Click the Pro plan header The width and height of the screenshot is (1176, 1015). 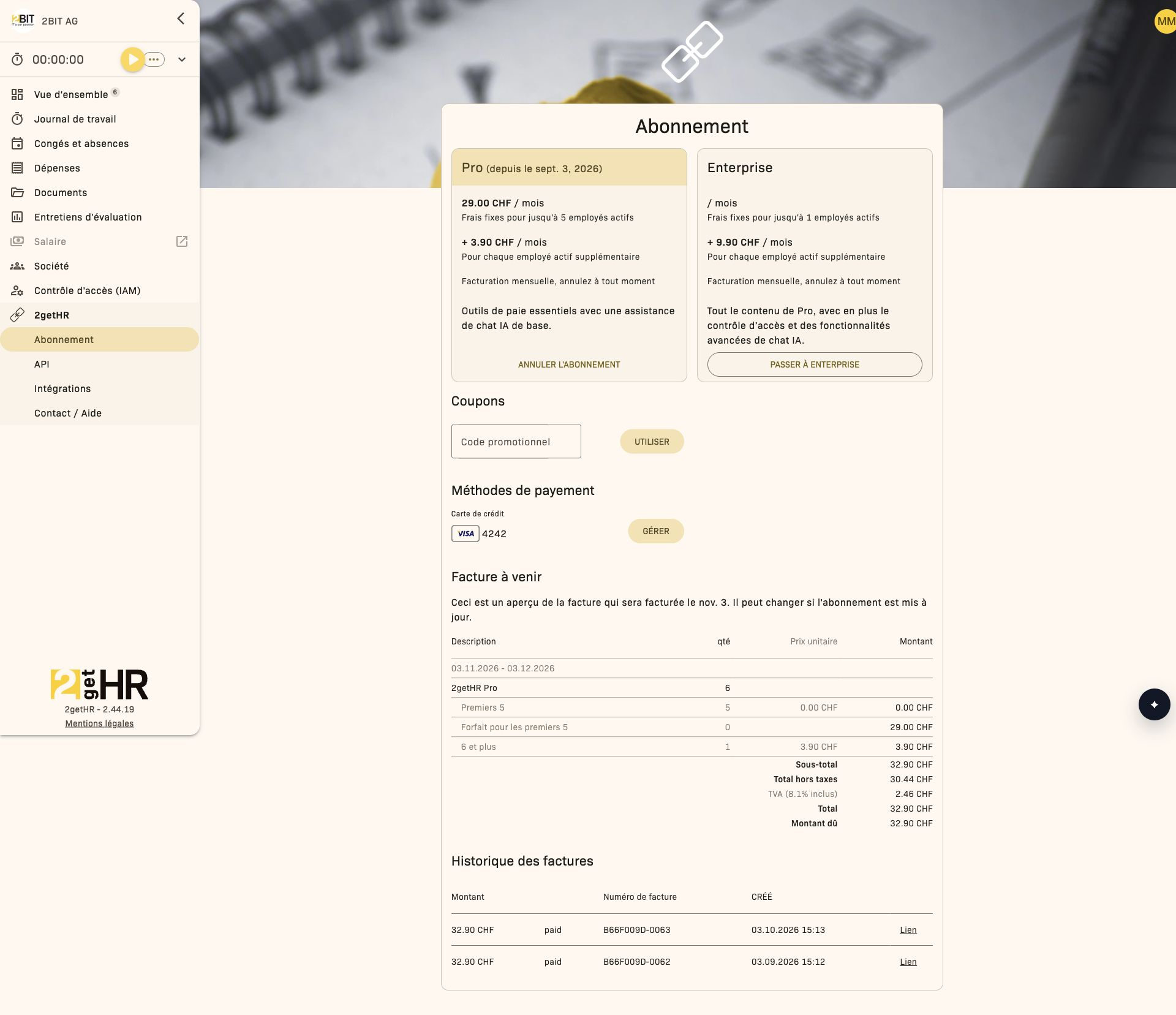pyautogui.click(x=569, y=167)
